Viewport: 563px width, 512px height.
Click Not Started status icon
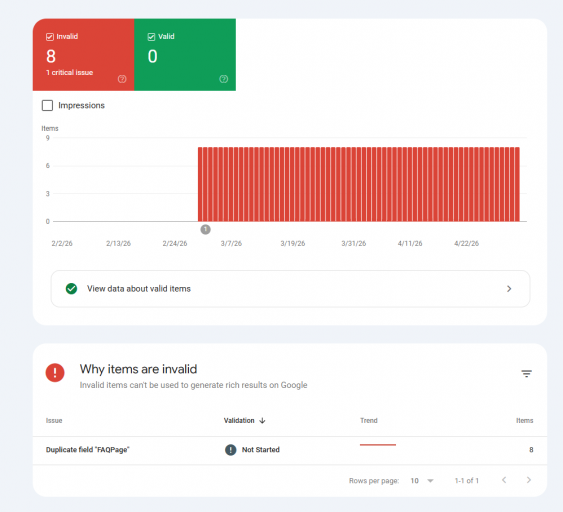pos(231,450)
